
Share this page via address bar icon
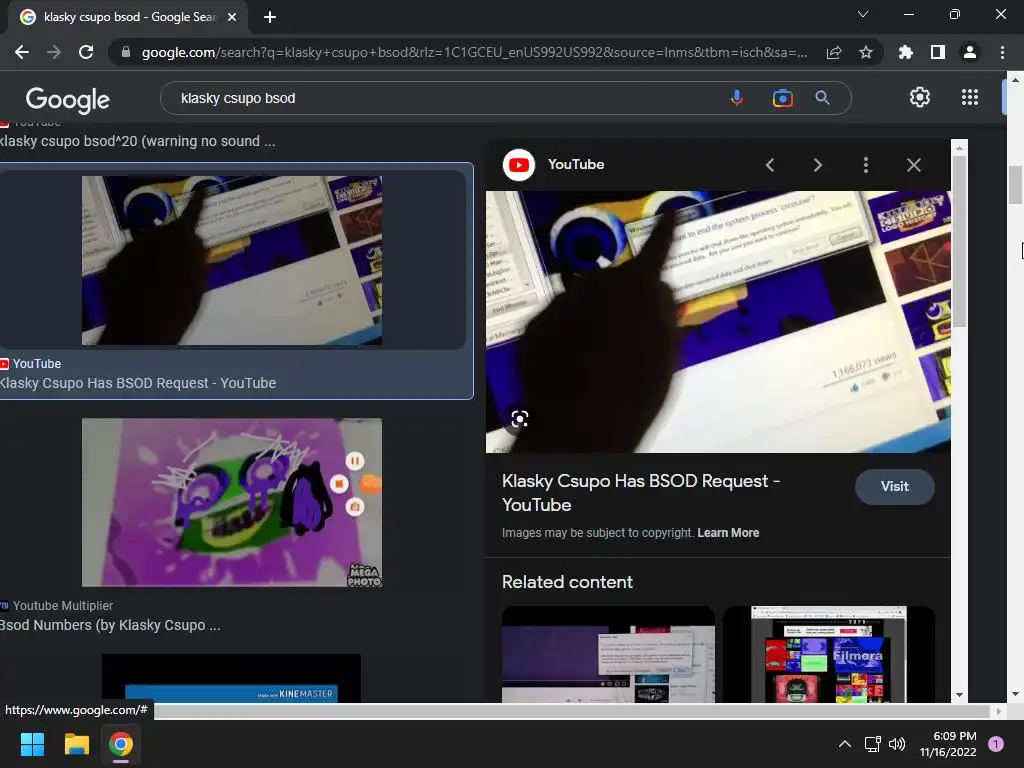(x=834, y=52)
